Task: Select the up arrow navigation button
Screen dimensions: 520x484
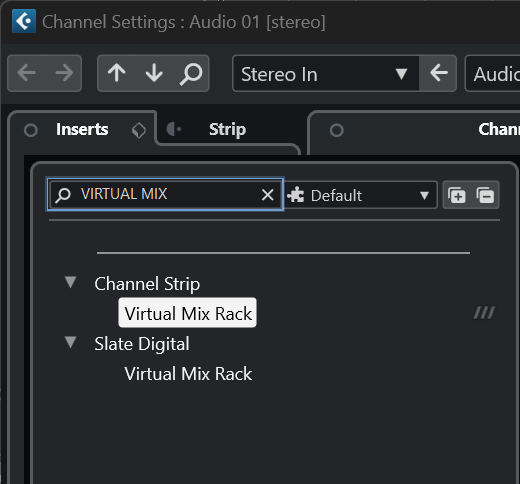Action: pos(117,73)
